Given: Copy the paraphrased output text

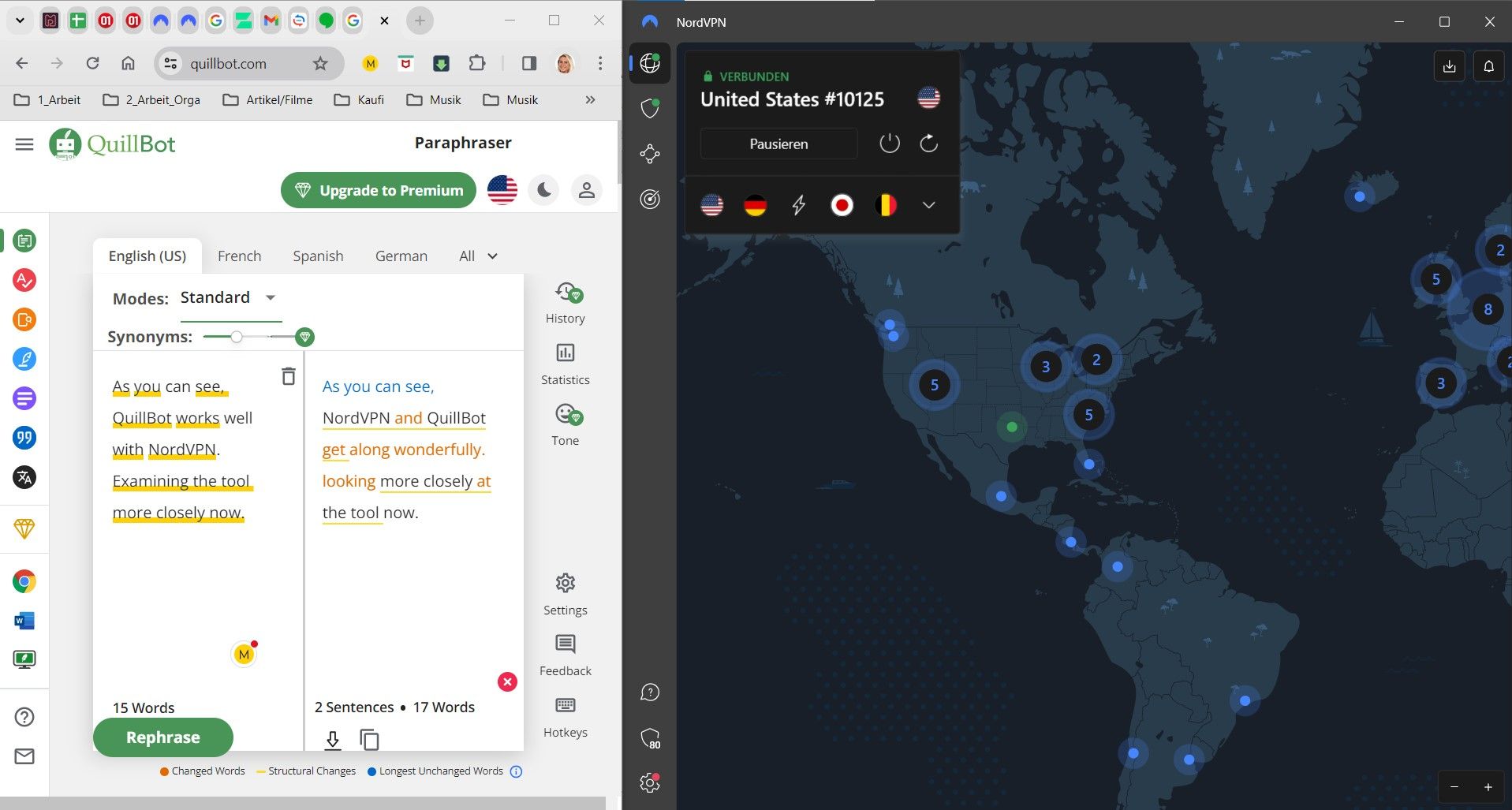Looking at the screenshot, I should click(x=369, y=740).
